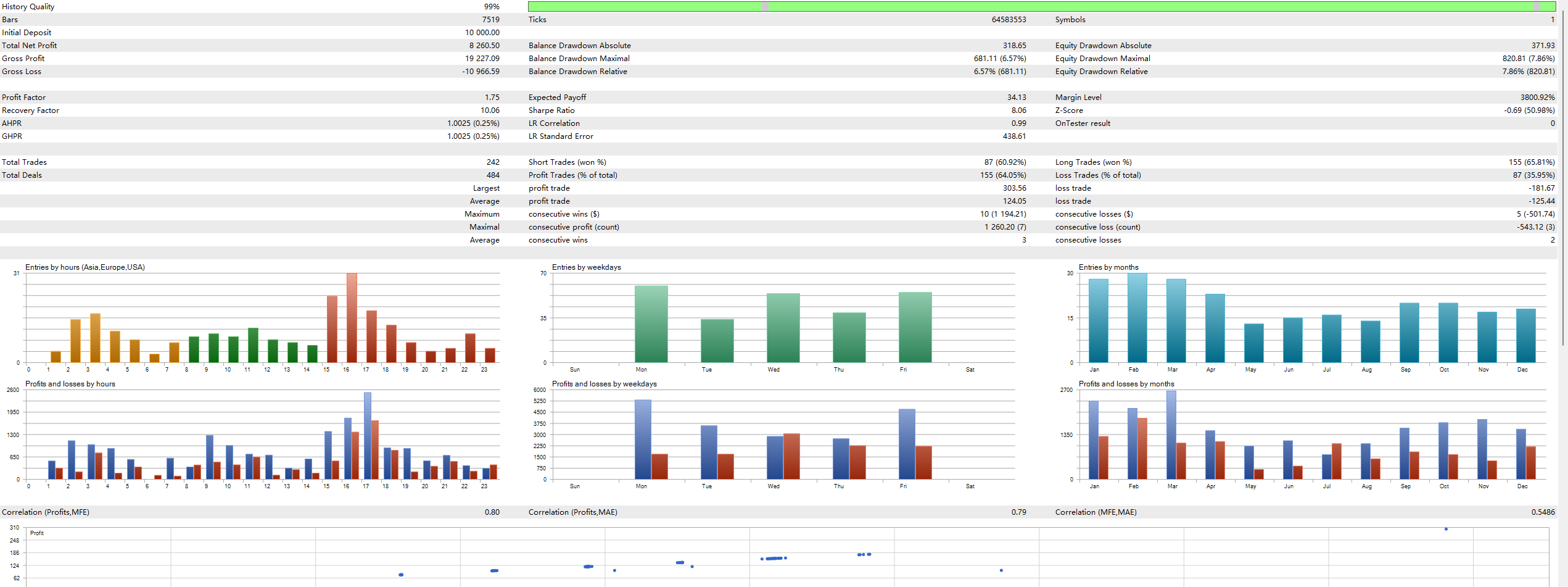Image resolution: width=1568 pixels, height=587 pixels.
Task: Select the Total Net Profit value
Action: click(x=486, y=45)
